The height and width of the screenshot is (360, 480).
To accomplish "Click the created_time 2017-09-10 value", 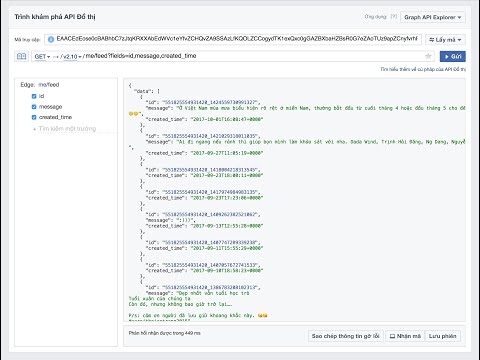I will (227, 270).
